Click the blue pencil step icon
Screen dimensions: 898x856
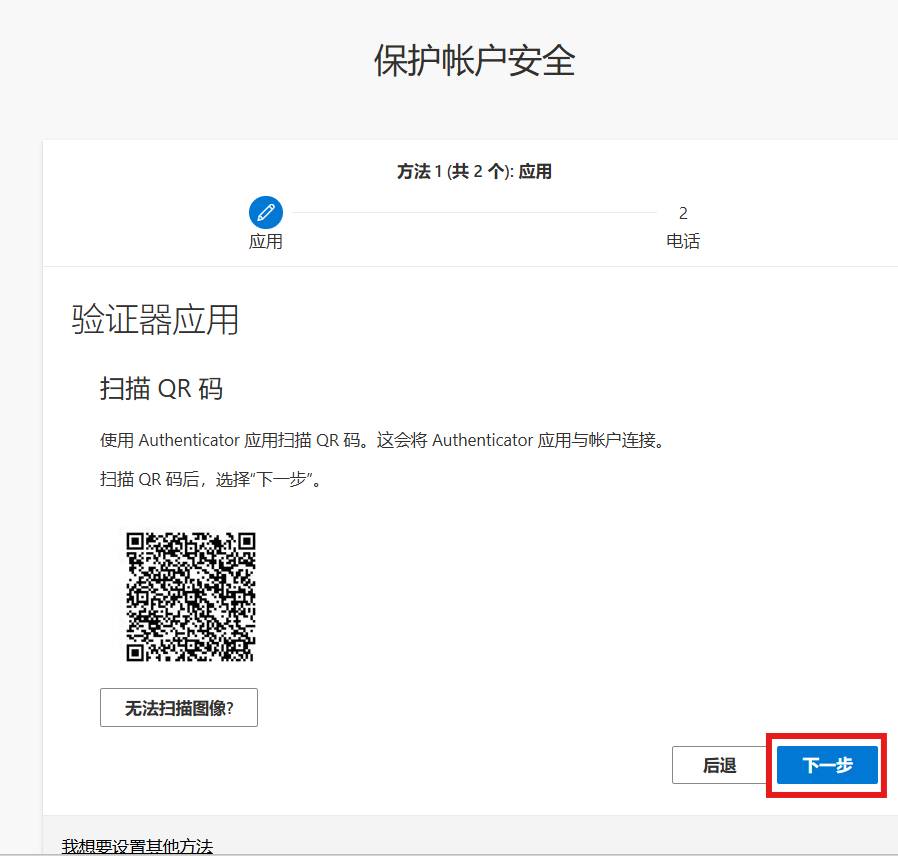[x=266, y=212]
